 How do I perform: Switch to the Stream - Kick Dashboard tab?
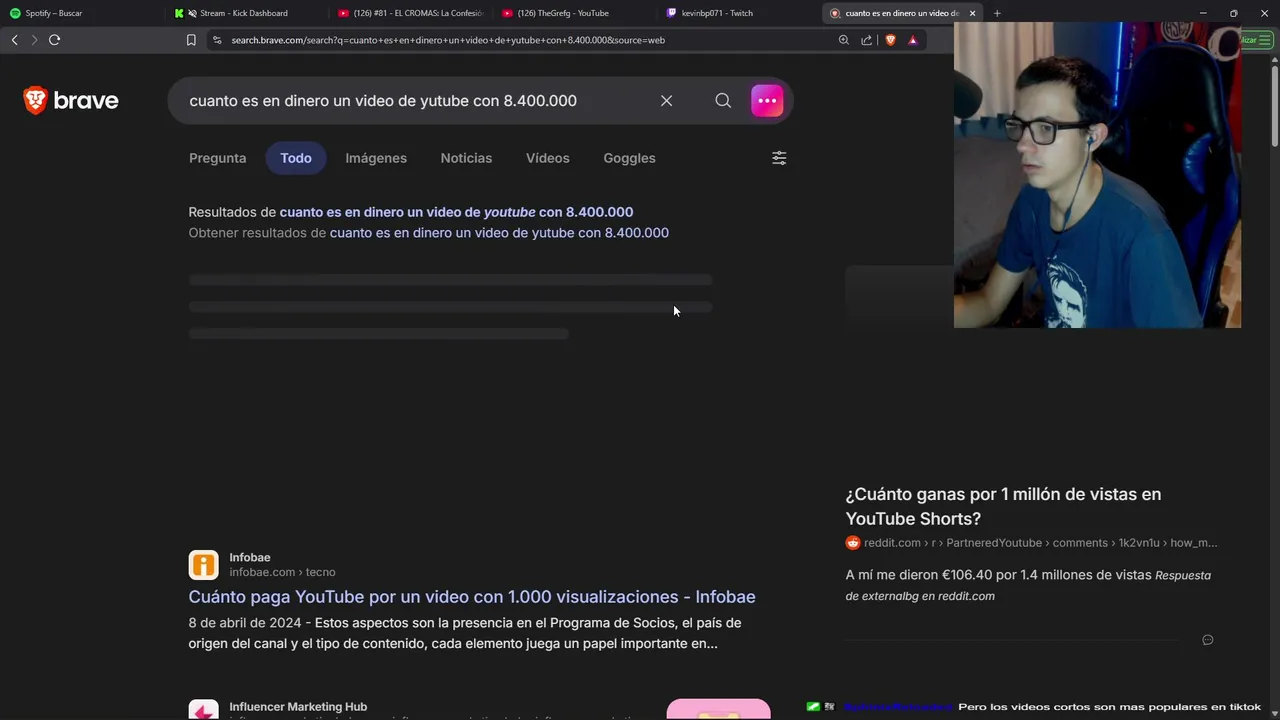tap(236, 13)
